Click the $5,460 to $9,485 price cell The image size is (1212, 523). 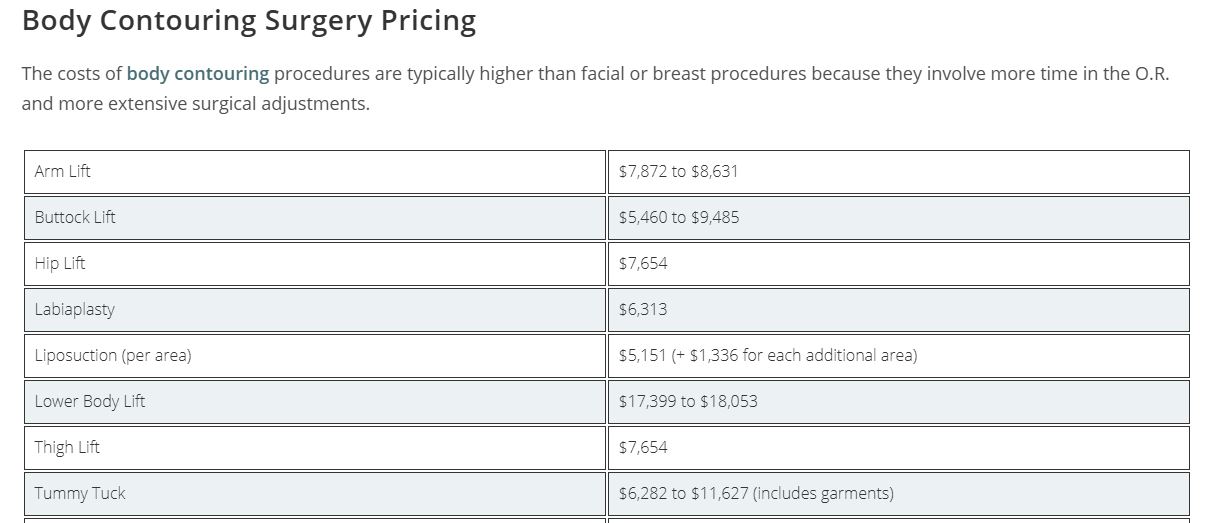click(x=899, y=218)
